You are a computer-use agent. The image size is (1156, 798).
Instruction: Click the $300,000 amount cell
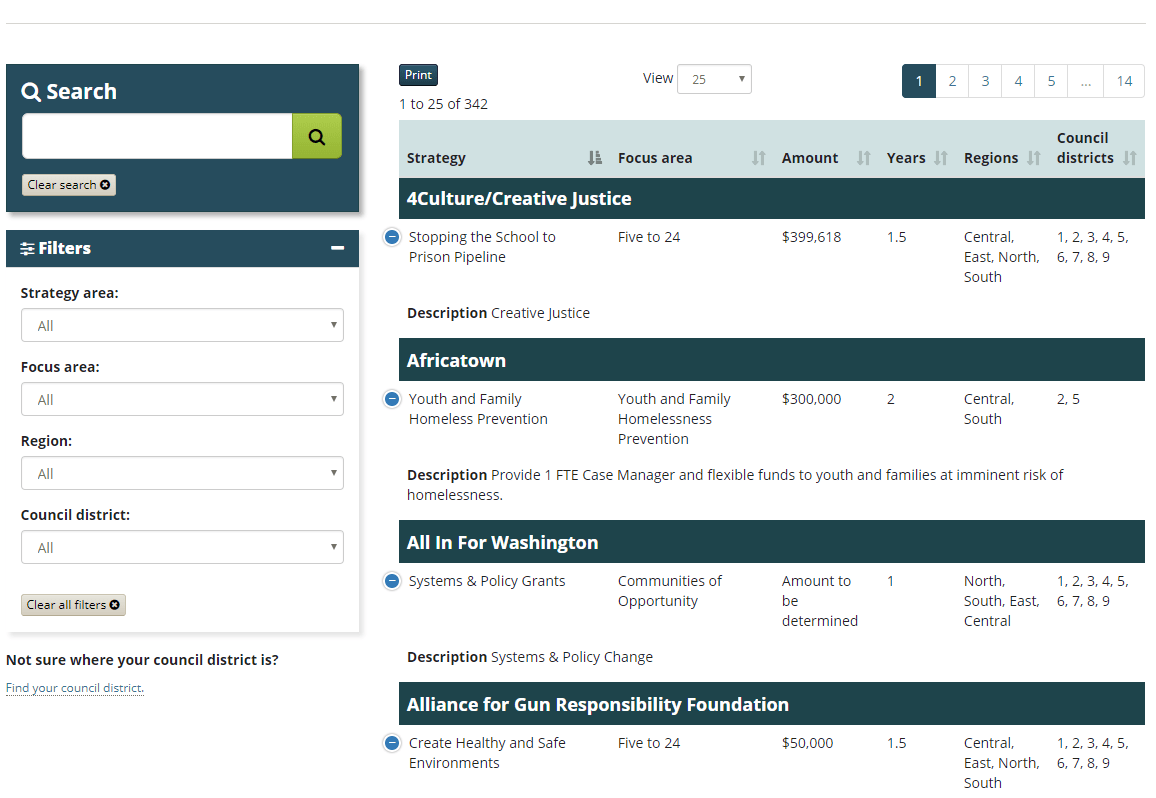pos(811,399)
